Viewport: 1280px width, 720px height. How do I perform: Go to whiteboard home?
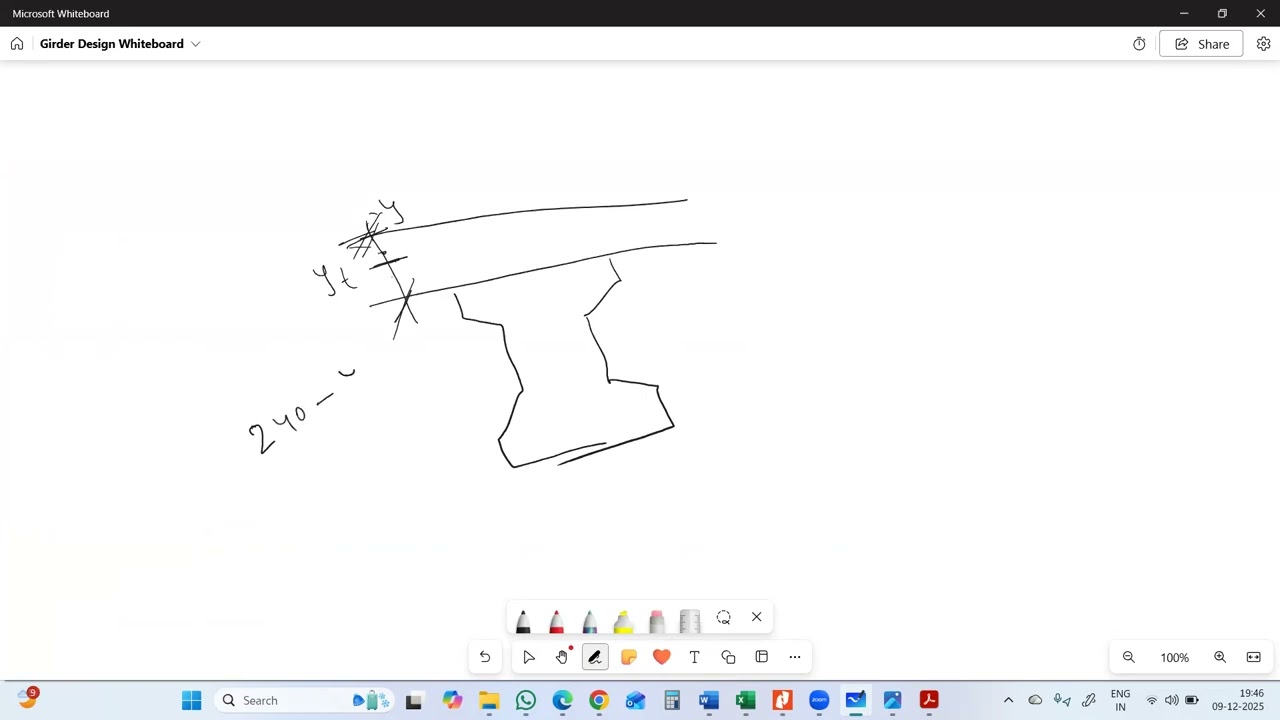(x=17, y=44)
